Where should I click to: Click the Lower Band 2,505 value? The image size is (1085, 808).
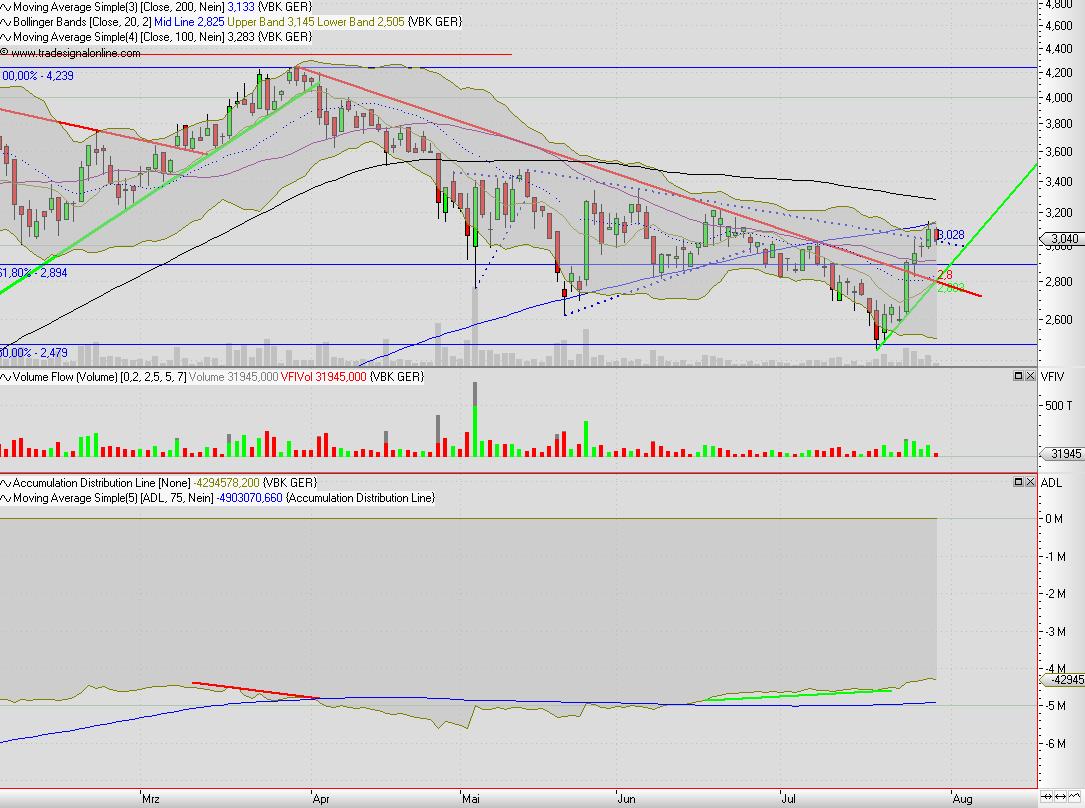pyautogui.click(x=361, y=22)
